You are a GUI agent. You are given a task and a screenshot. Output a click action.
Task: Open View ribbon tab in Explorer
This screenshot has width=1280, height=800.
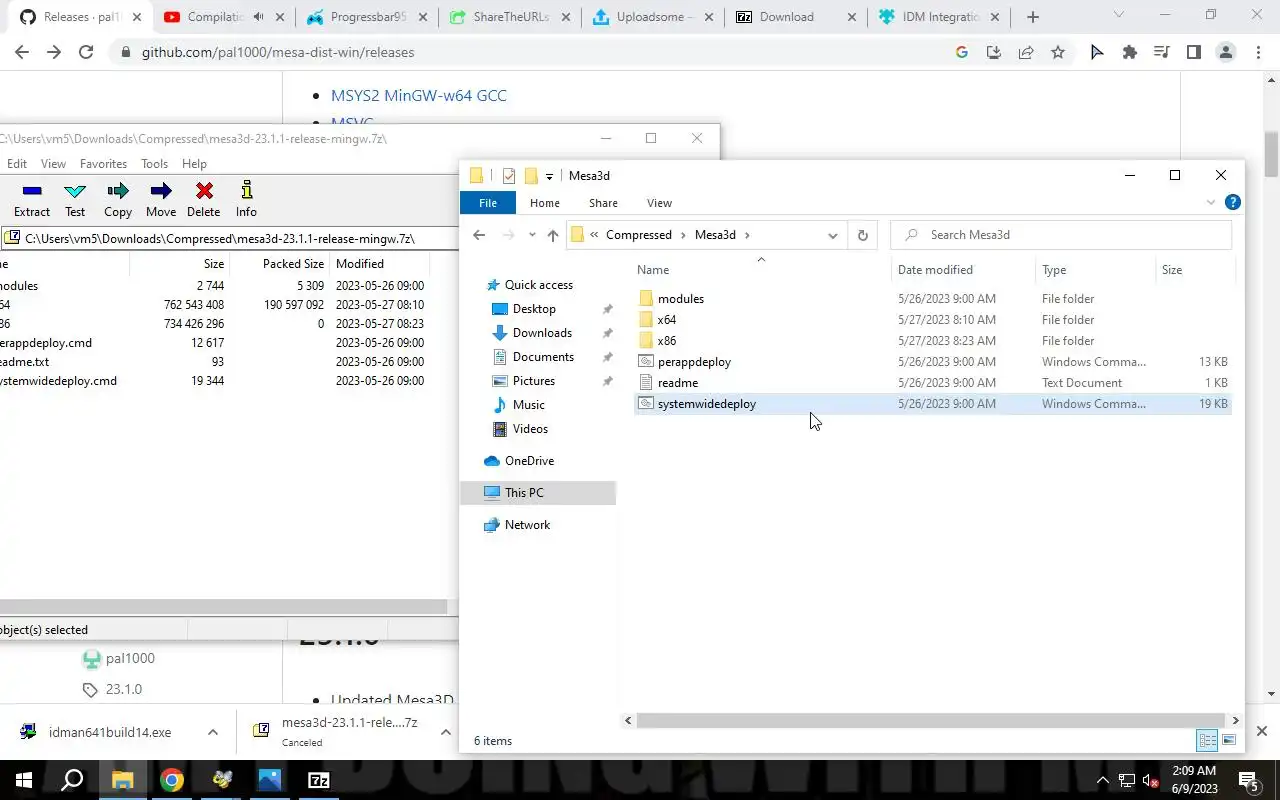[x=659, y=203]
